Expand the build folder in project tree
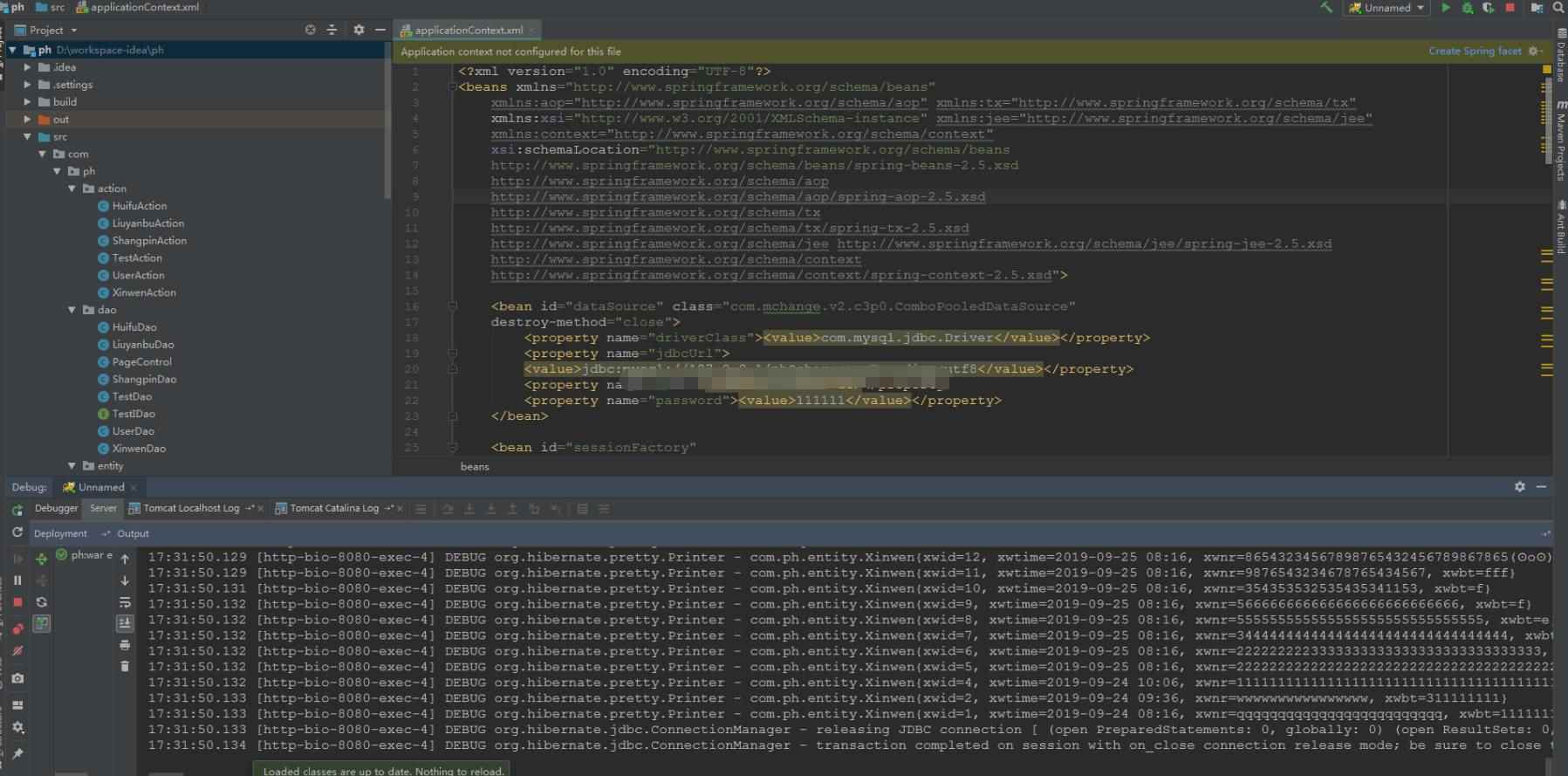 pyautogui.click(x=27, y=102)
